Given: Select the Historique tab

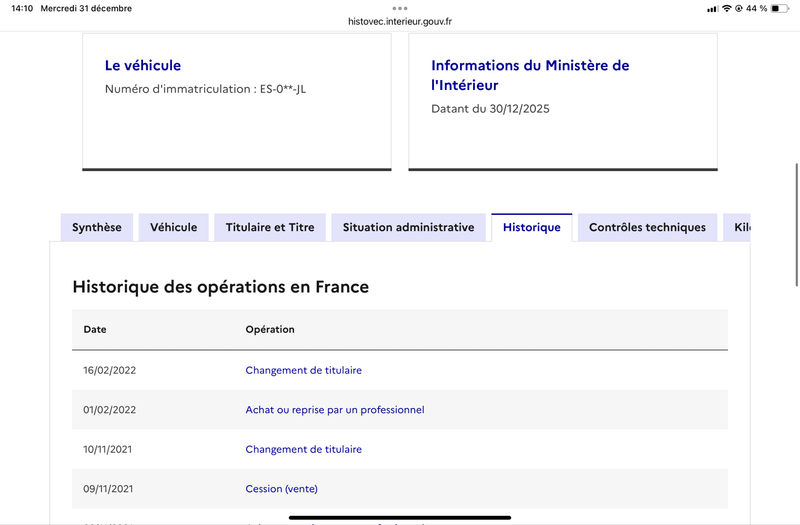Looking at the screenshot, I should click(x=532, y=227).
